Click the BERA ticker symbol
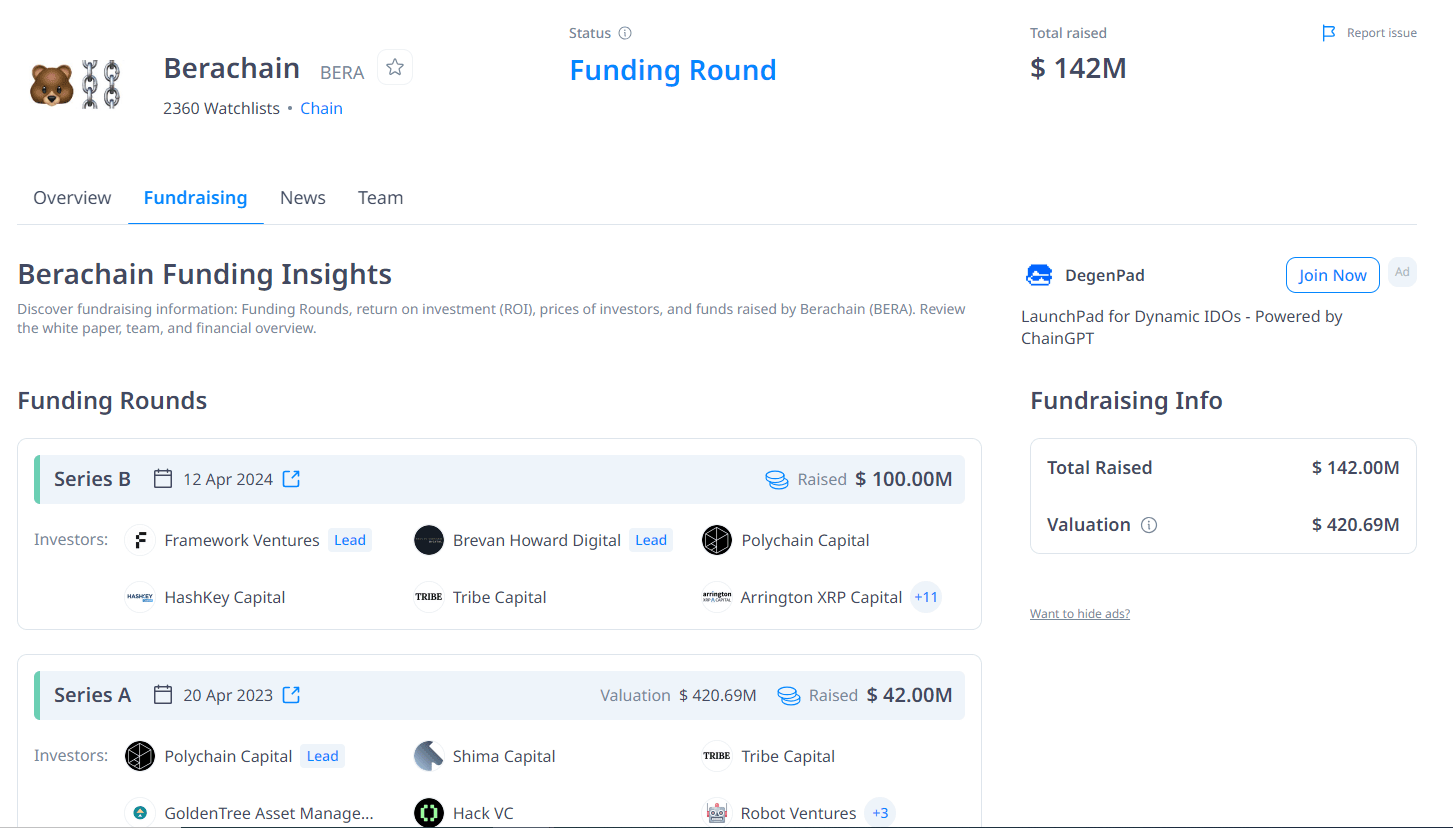 (342, 72)
